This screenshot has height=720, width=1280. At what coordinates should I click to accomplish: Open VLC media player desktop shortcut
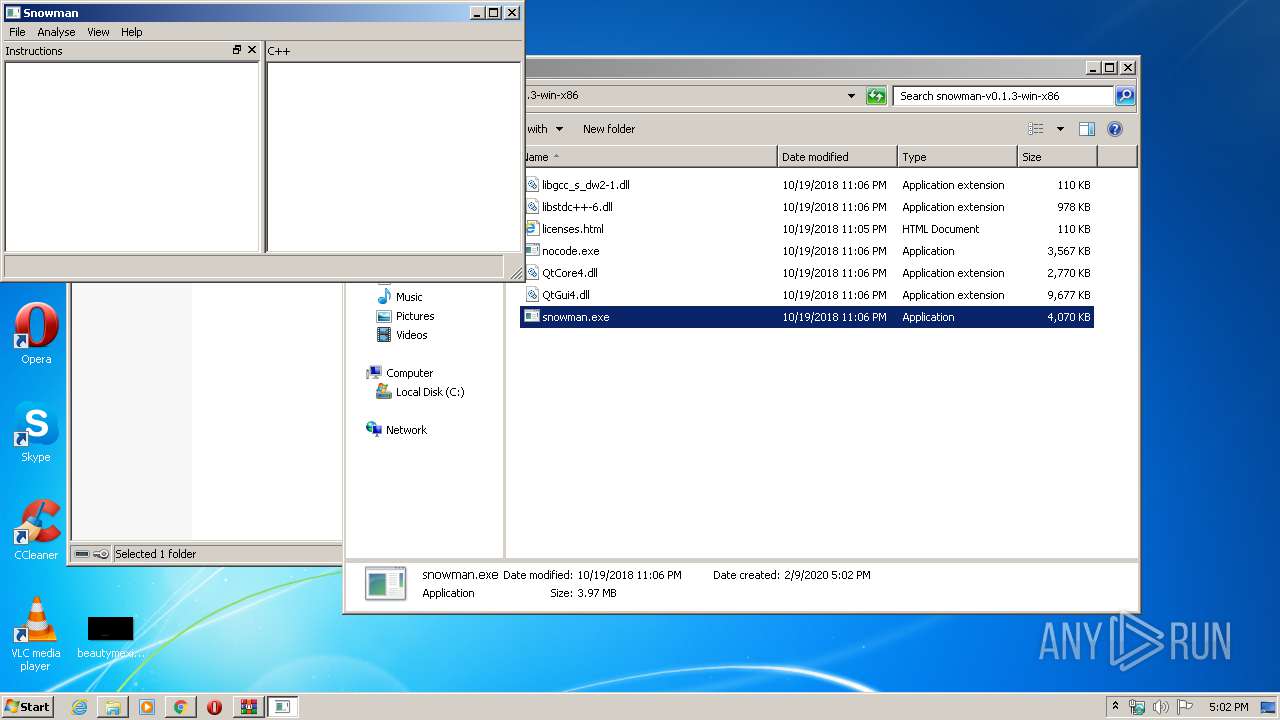pyautogui.click(x=36, y=634)
